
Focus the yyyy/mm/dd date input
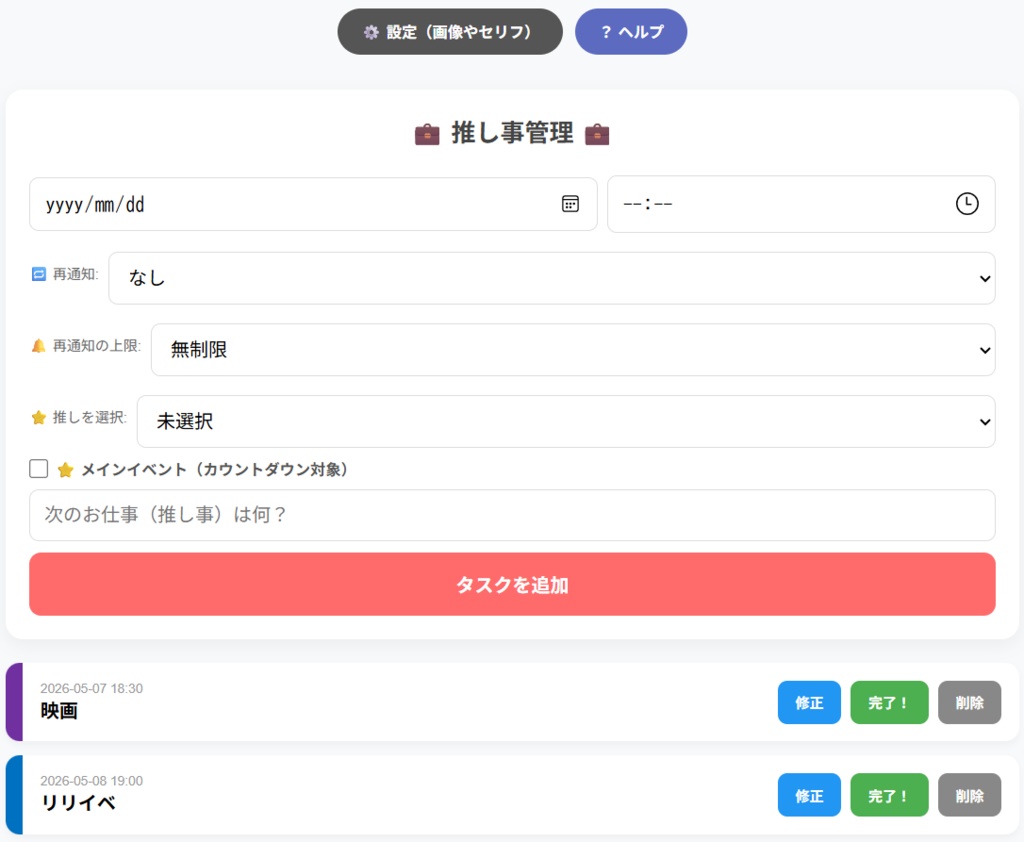point(313,204)
